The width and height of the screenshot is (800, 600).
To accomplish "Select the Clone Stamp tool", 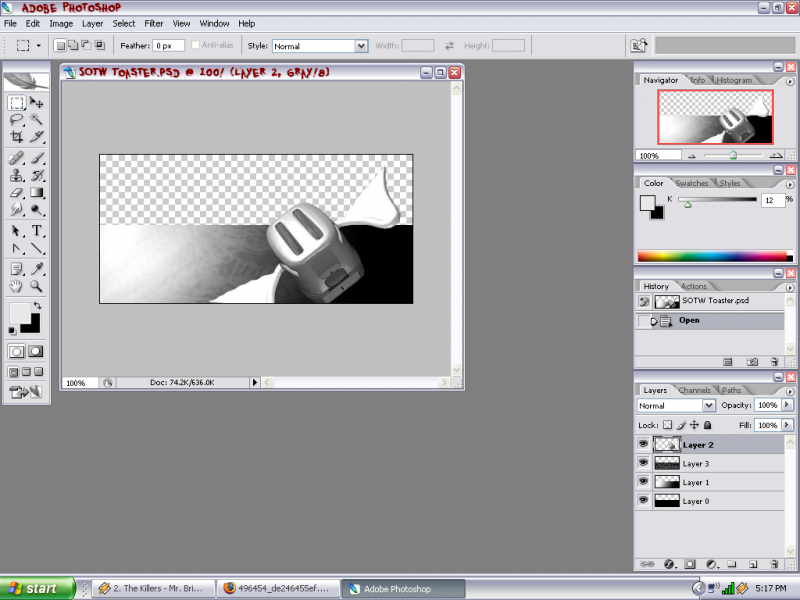I will click(17, 175).
